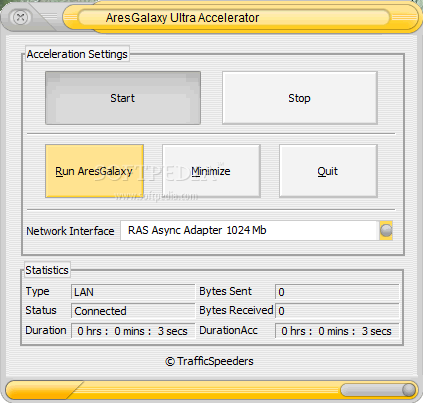
Task: Click the Statistics group label
Action: coord(47,270)
